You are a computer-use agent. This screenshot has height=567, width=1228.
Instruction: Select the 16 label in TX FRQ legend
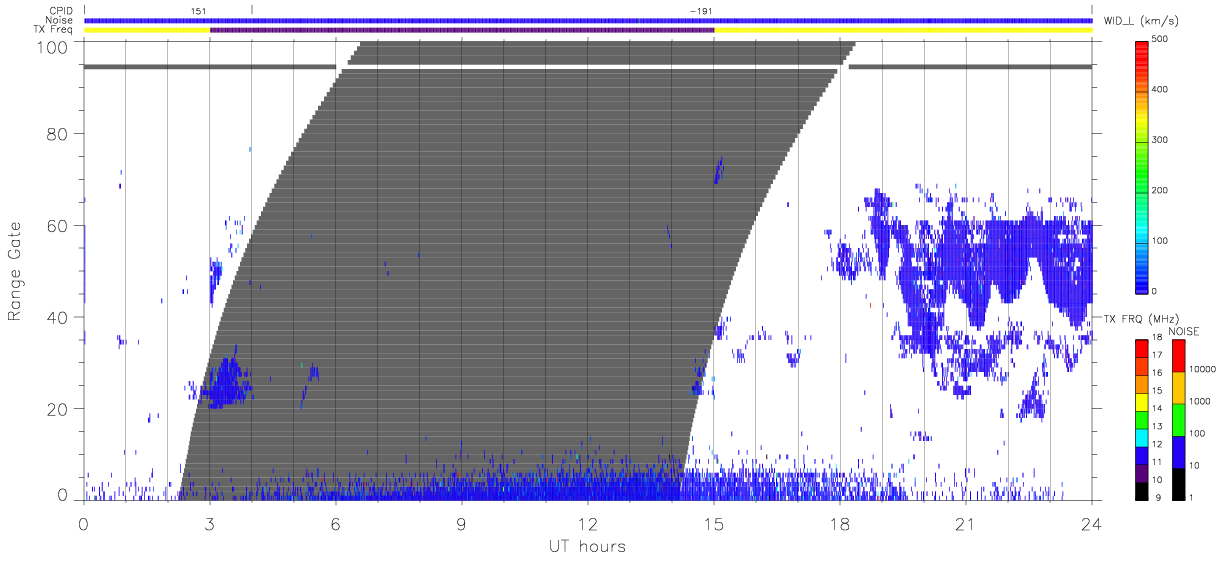[x=1159, y=372]
